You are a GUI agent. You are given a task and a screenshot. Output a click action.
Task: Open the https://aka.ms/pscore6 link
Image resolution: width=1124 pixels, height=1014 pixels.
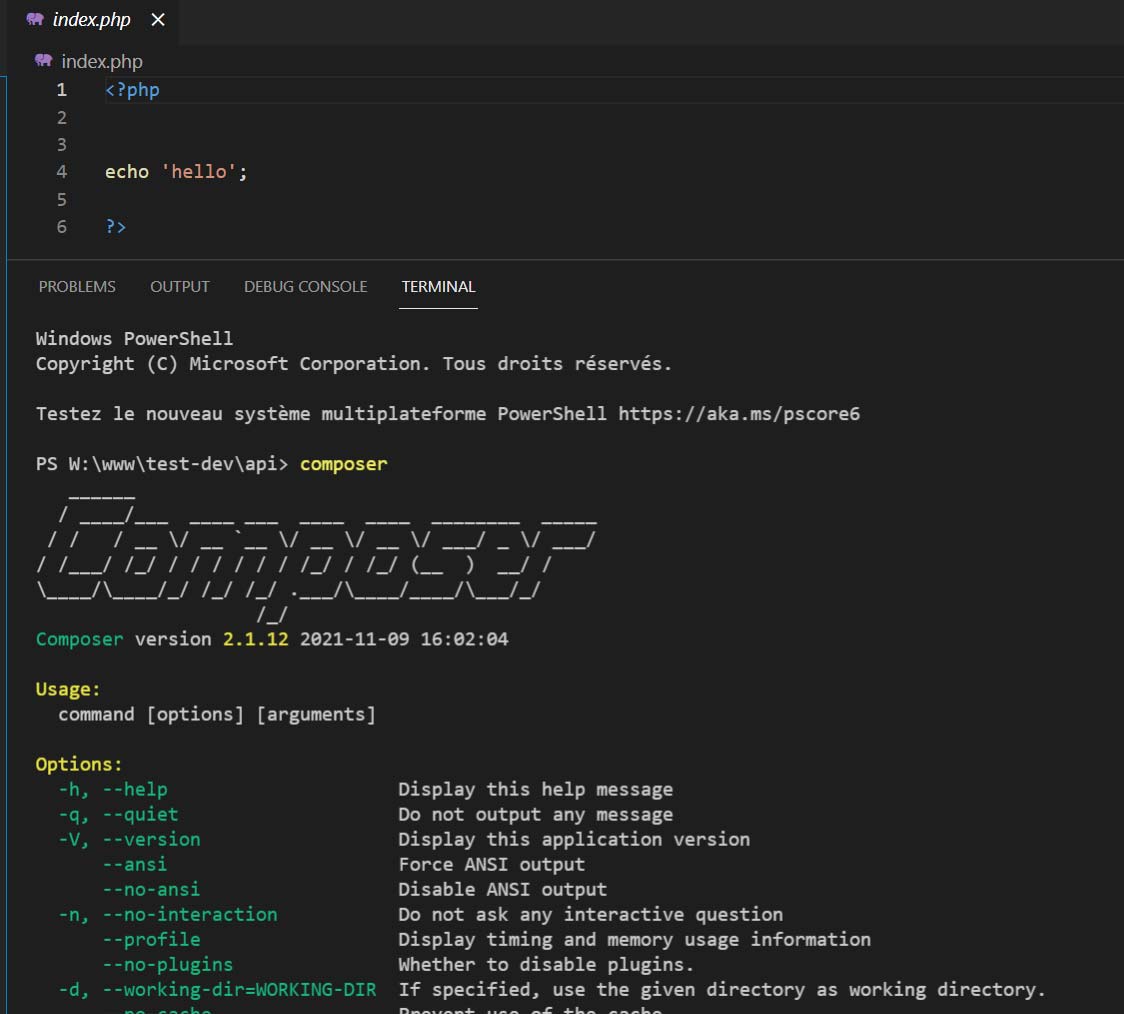[x=739, y=414]
